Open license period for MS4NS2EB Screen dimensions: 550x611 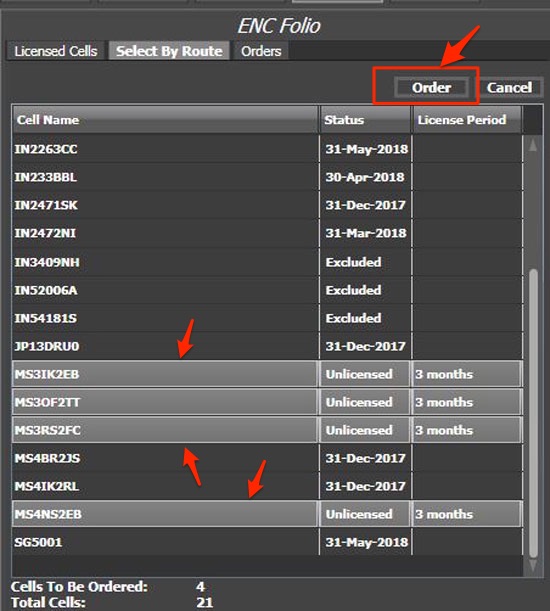point(467,514)
